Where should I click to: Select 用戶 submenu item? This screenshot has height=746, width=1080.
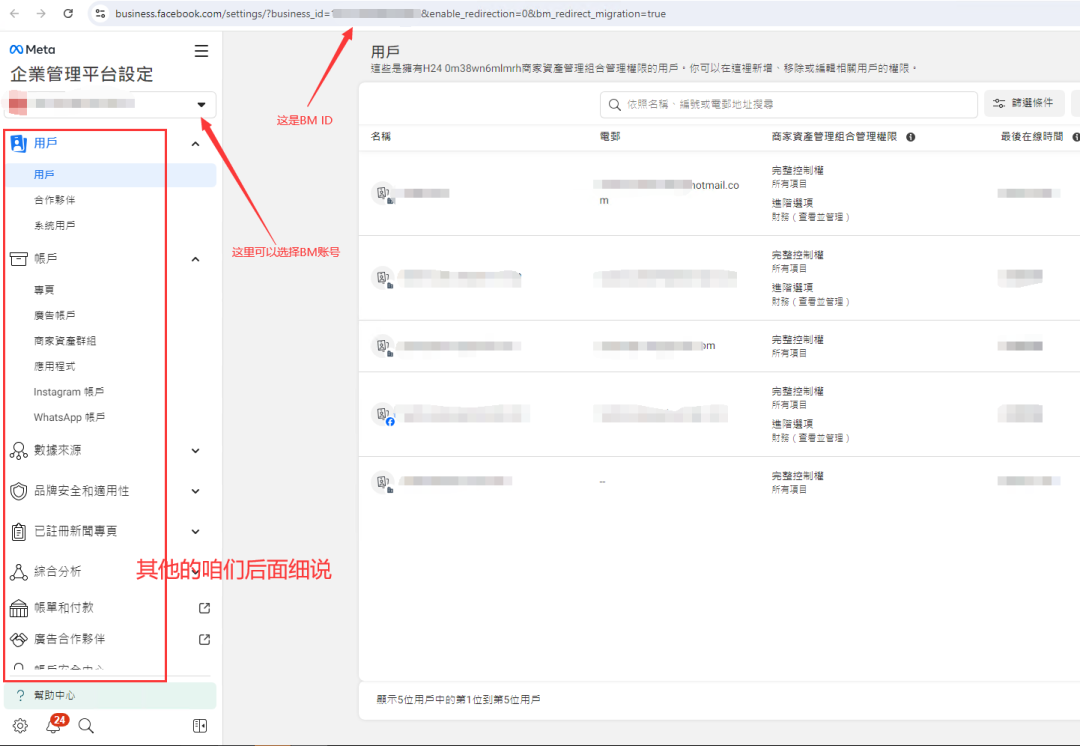coord(110,175)
